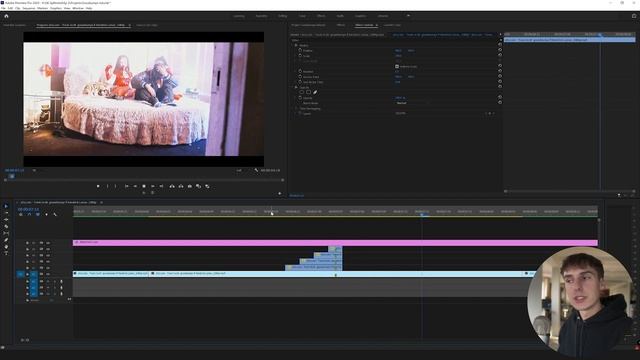Viewport: 640px width, 360px height.
Task: Click the Extract button
Action: click(181, 186)
